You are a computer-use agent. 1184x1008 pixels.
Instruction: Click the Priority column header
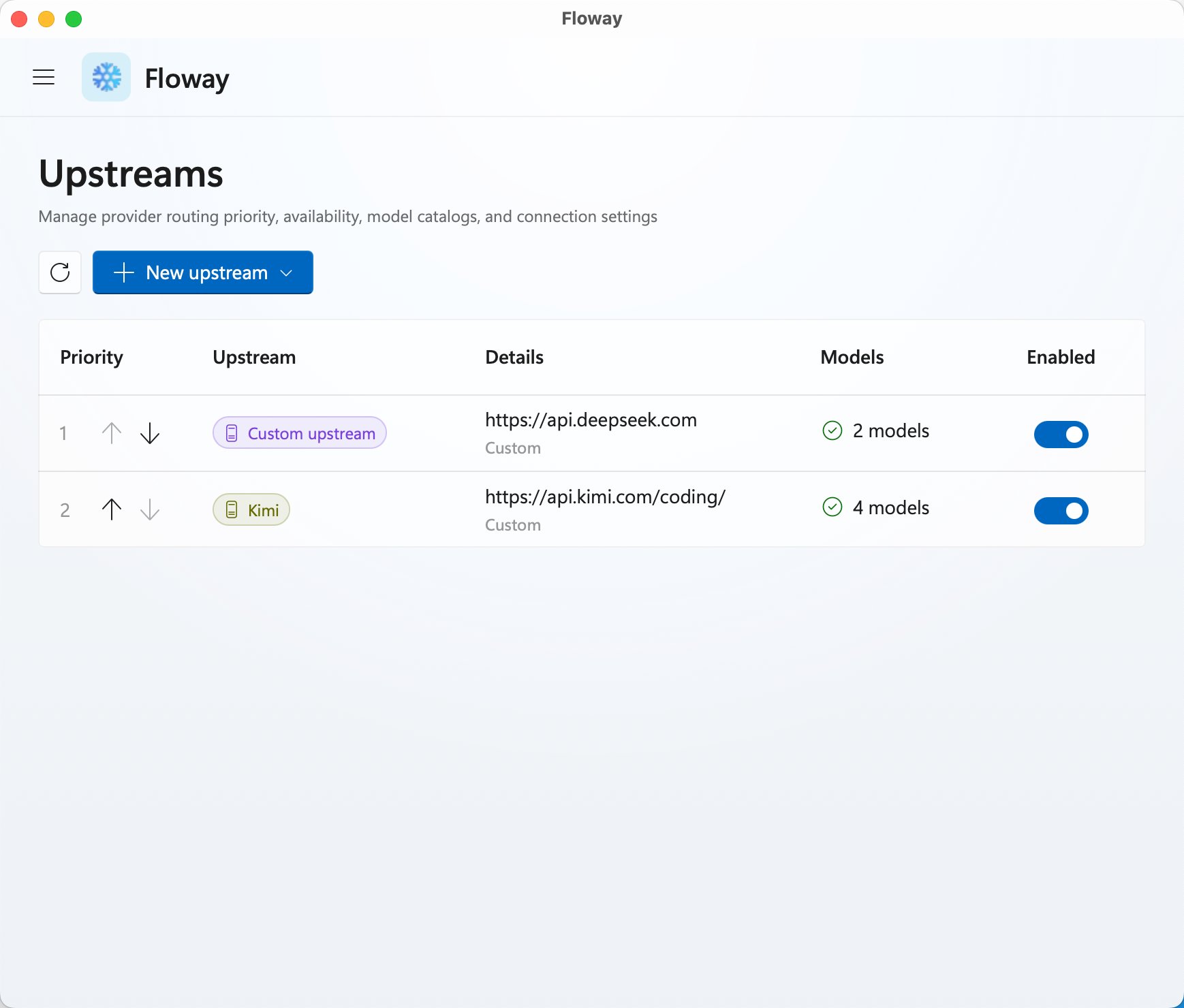(x=92, y=358)
